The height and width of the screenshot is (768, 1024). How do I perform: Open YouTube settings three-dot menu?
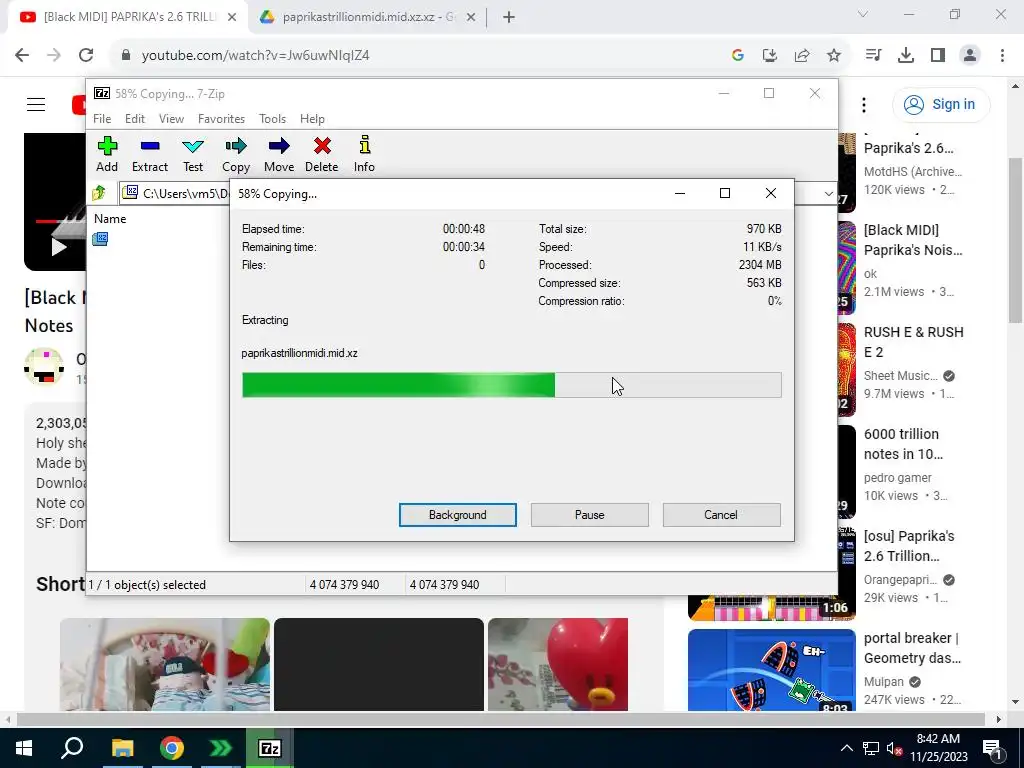click(x=863, y=104)
